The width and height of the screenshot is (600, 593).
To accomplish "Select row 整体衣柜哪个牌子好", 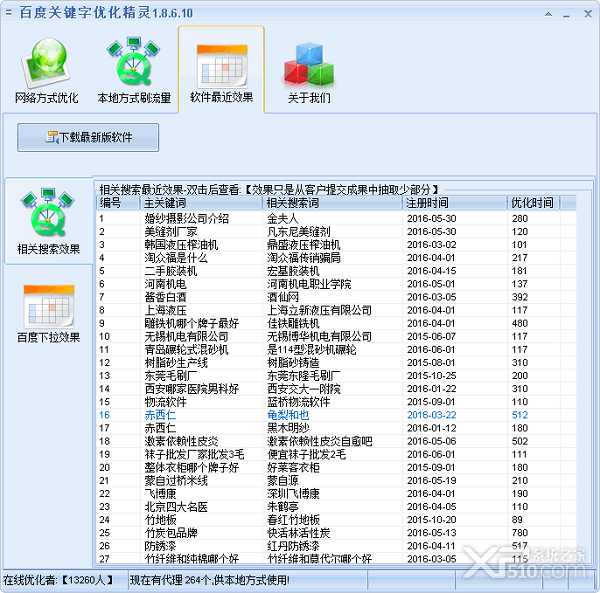I will click(336, 467).
